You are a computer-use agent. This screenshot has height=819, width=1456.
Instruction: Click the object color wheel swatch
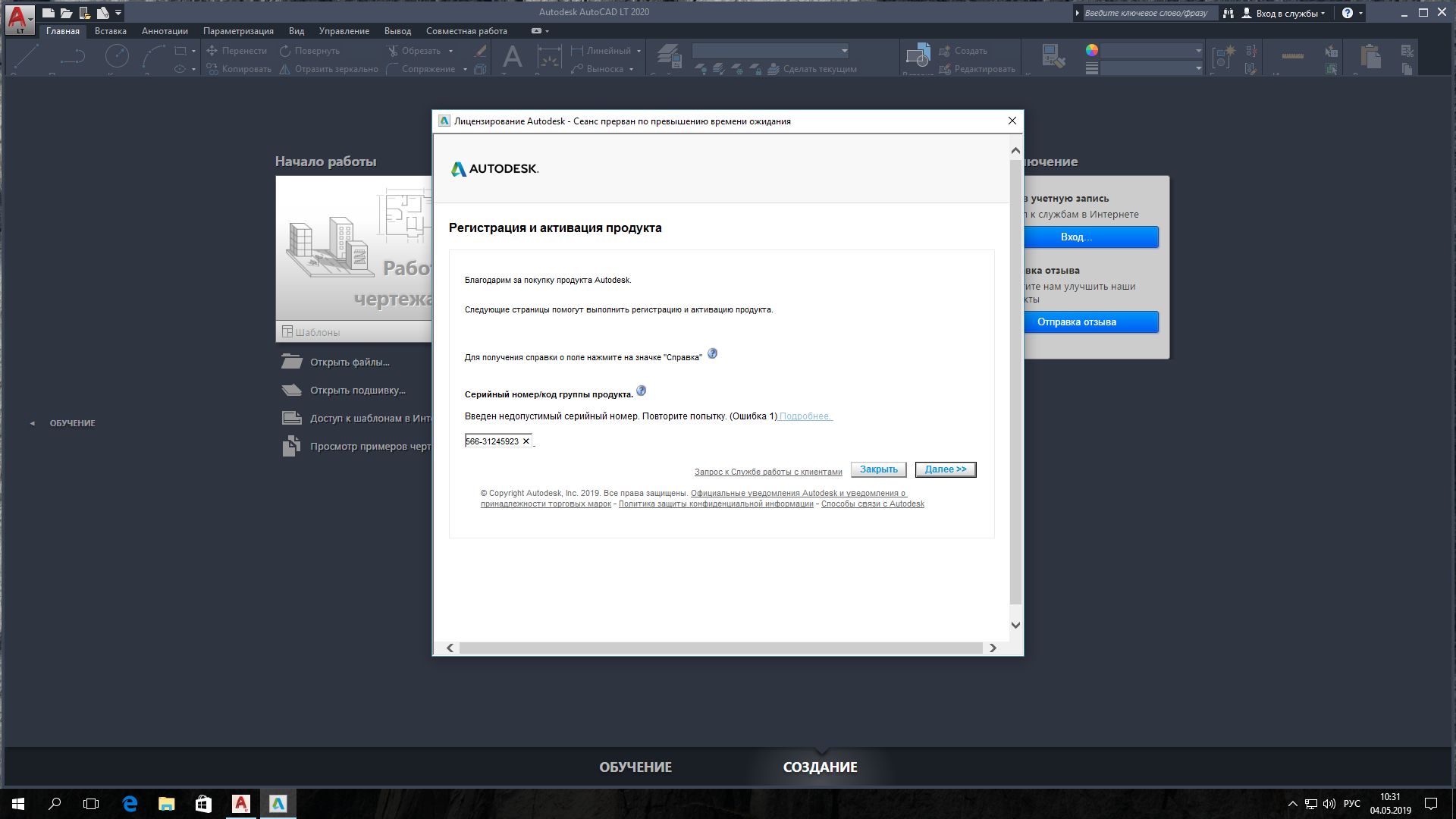pyautogui.click(x=1092, y=50)
